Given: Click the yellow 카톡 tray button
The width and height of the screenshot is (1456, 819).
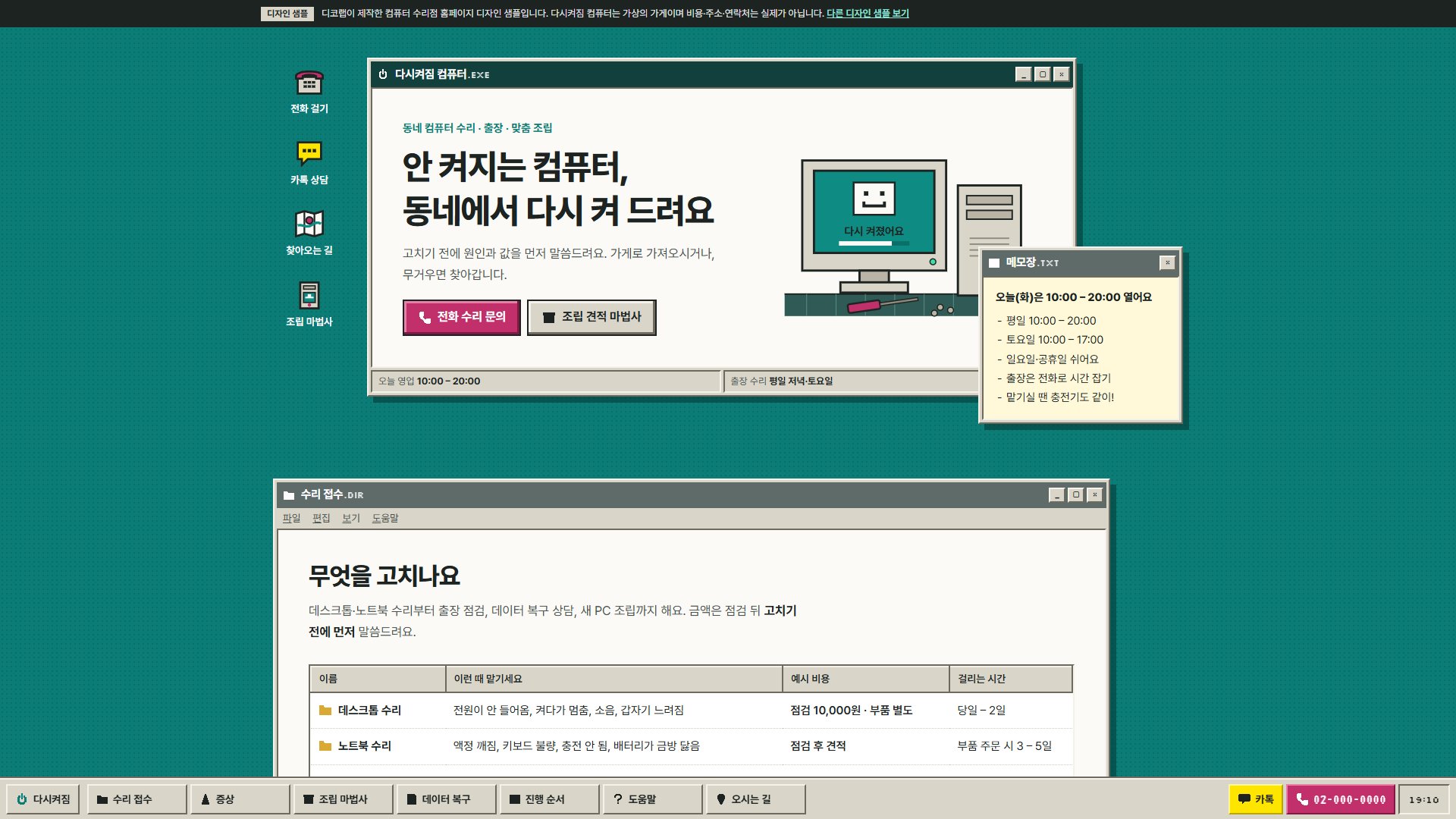Looking at the screenshot, I should coord(1256,799).
